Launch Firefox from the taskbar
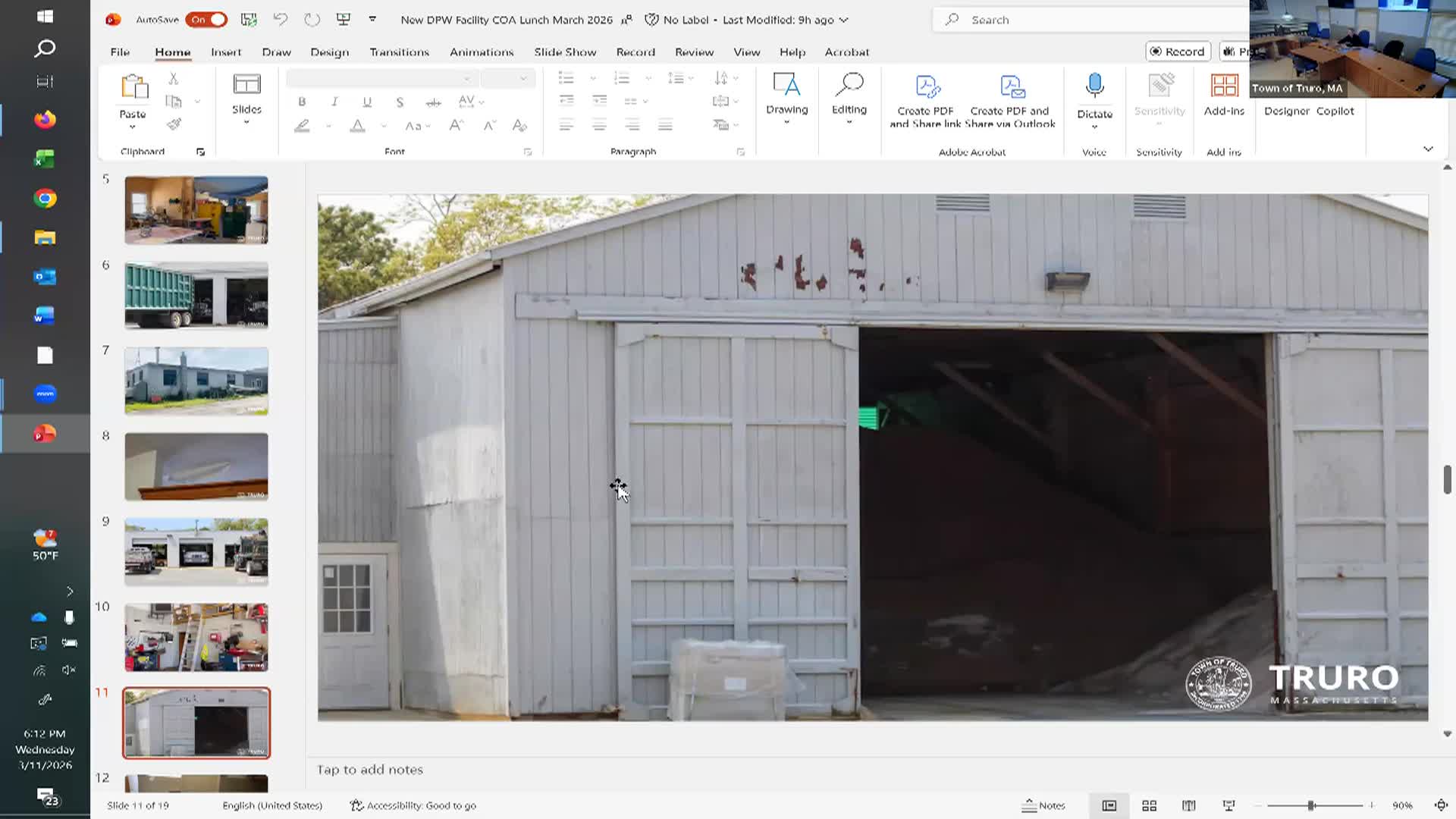This screenshot has height=819, width=1456. 45,119
